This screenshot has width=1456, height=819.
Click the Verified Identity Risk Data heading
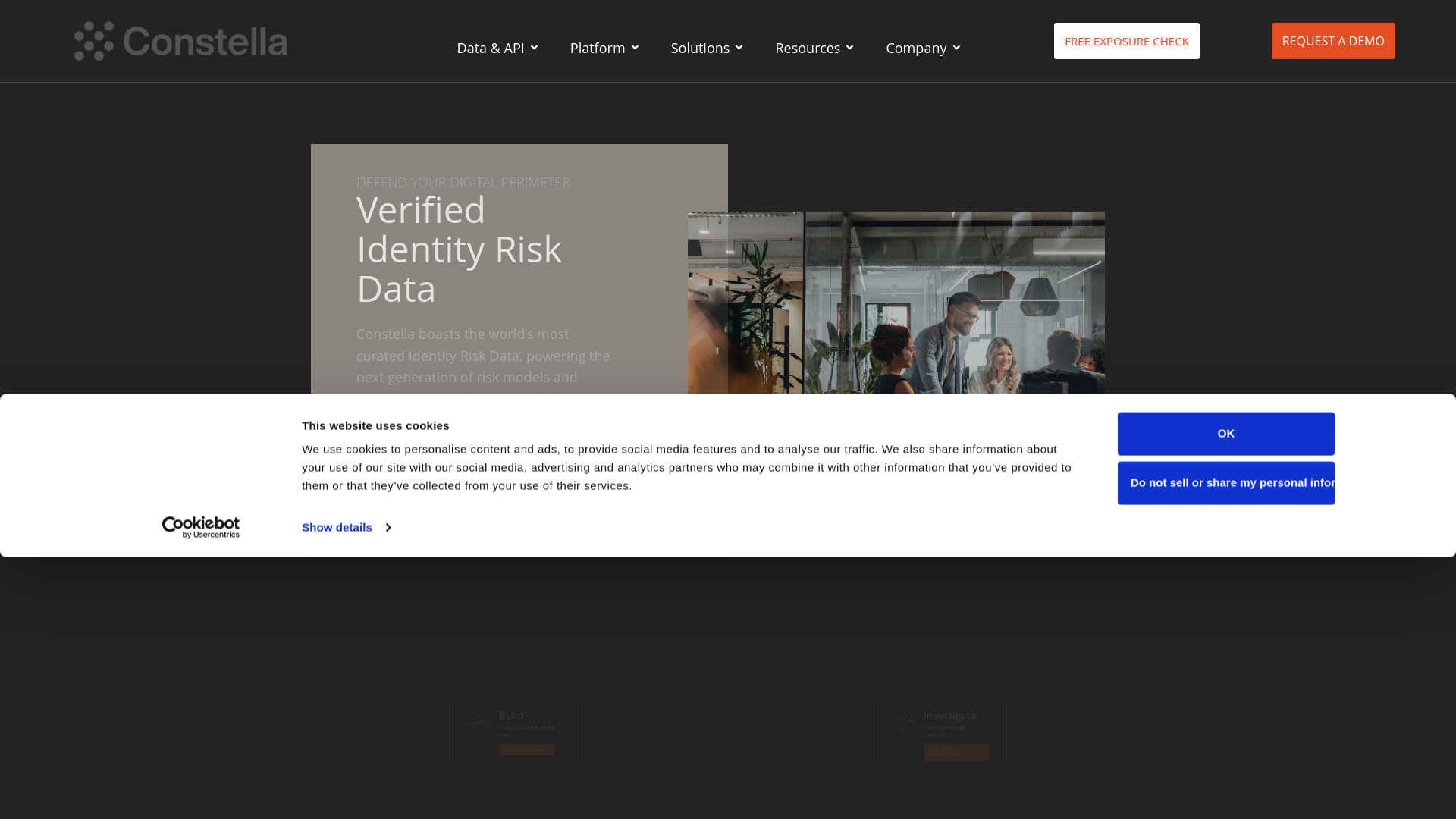point(459,249)
